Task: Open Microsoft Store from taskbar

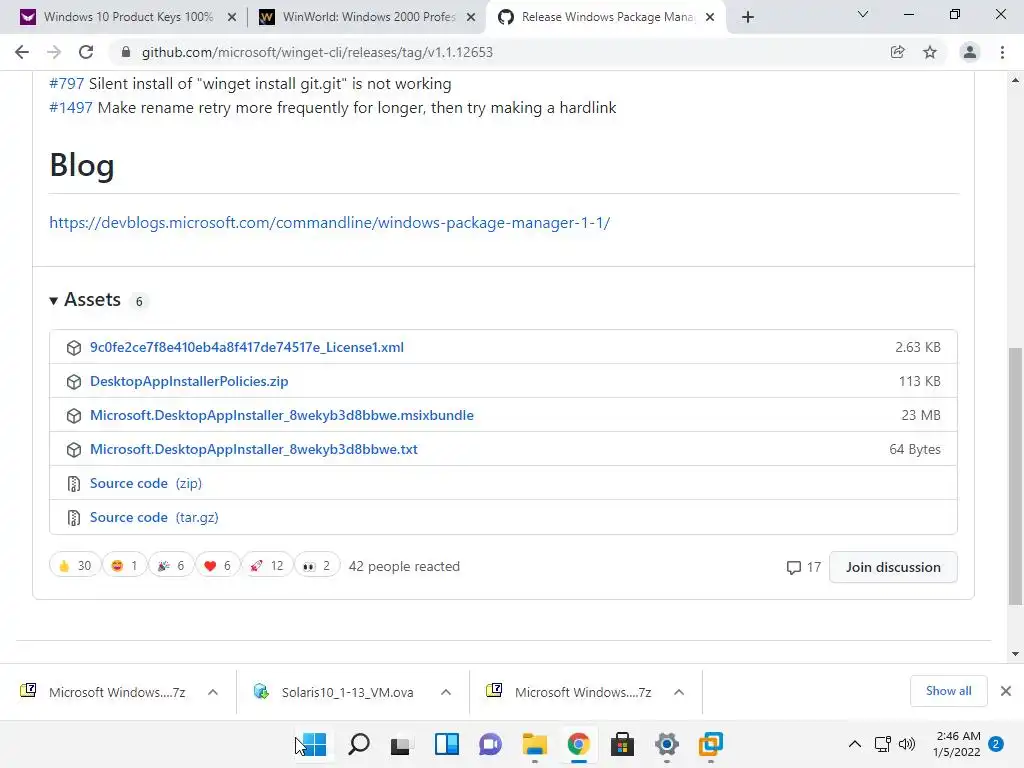Action: (622, 744)
